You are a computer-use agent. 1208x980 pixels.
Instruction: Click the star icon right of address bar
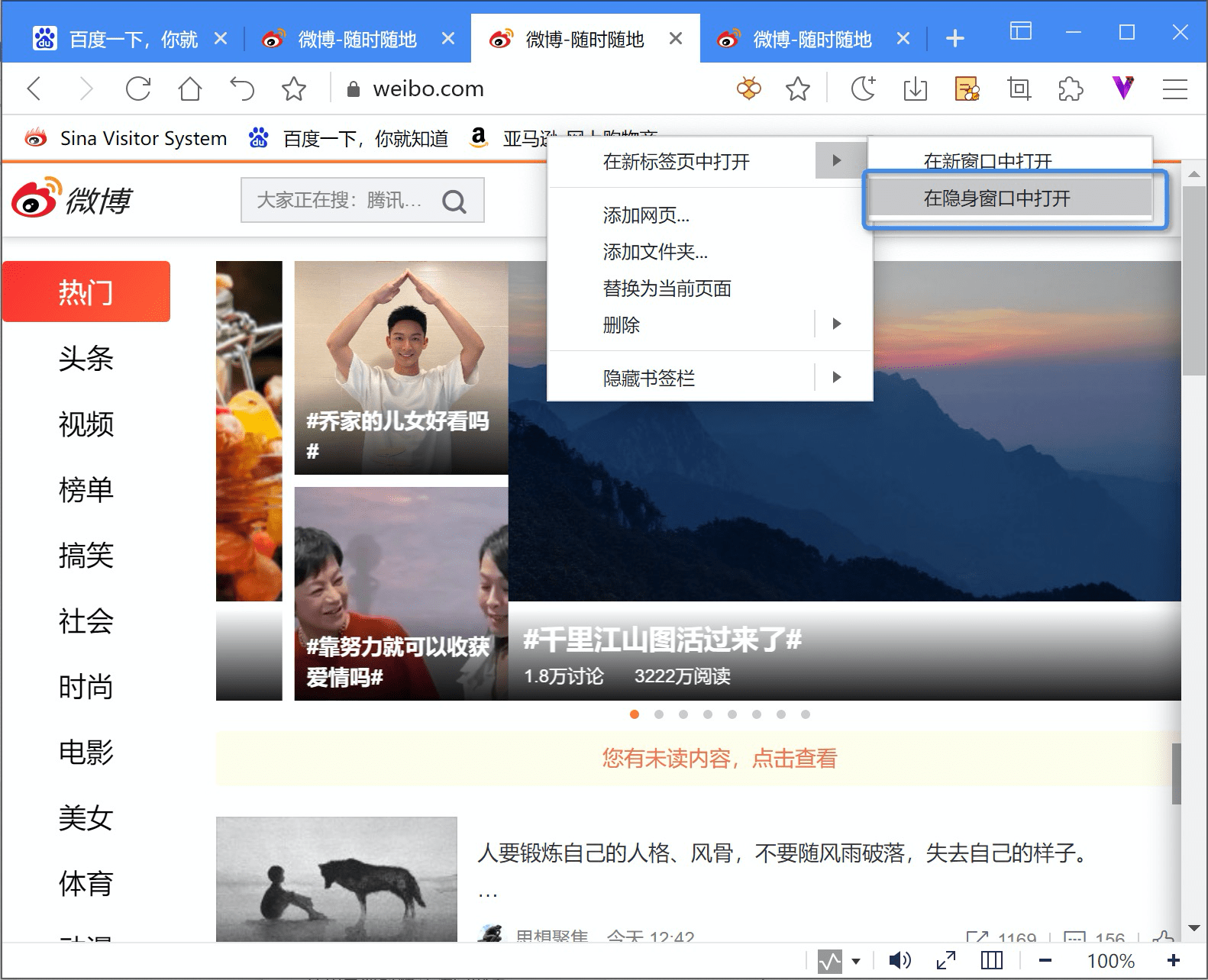(798, 89)
